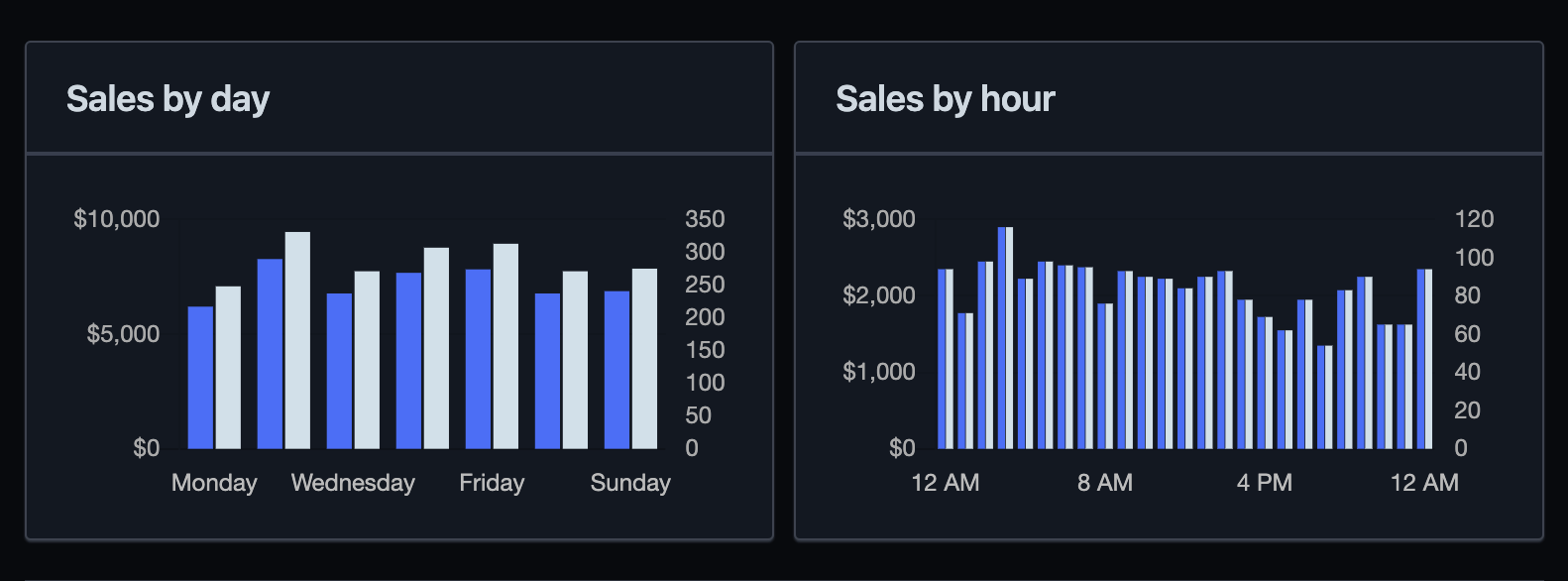The height and width of the screenshot is (581, 1568).
Task: Select the tallest bar in Sales by hour
Action: 1005,338
